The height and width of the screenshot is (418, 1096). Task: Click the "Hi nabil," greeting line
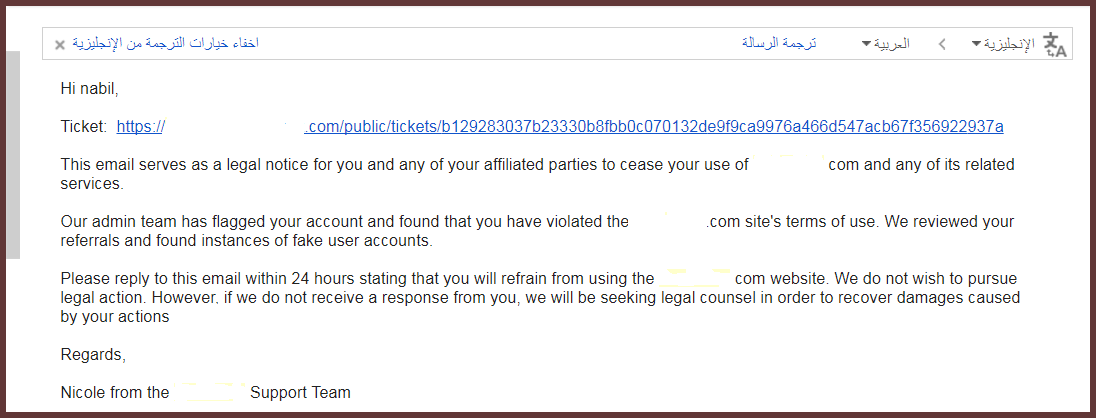(89, 89)
